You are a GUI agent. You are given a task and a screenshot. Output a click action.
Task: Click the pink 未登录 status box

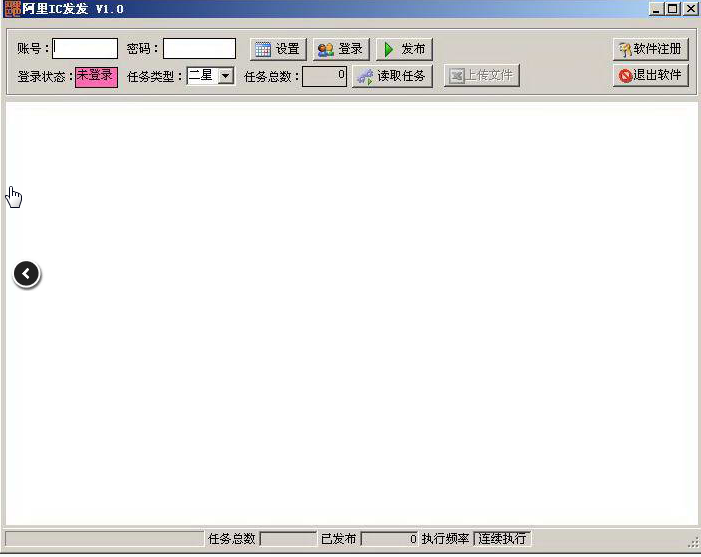[96, 77]
